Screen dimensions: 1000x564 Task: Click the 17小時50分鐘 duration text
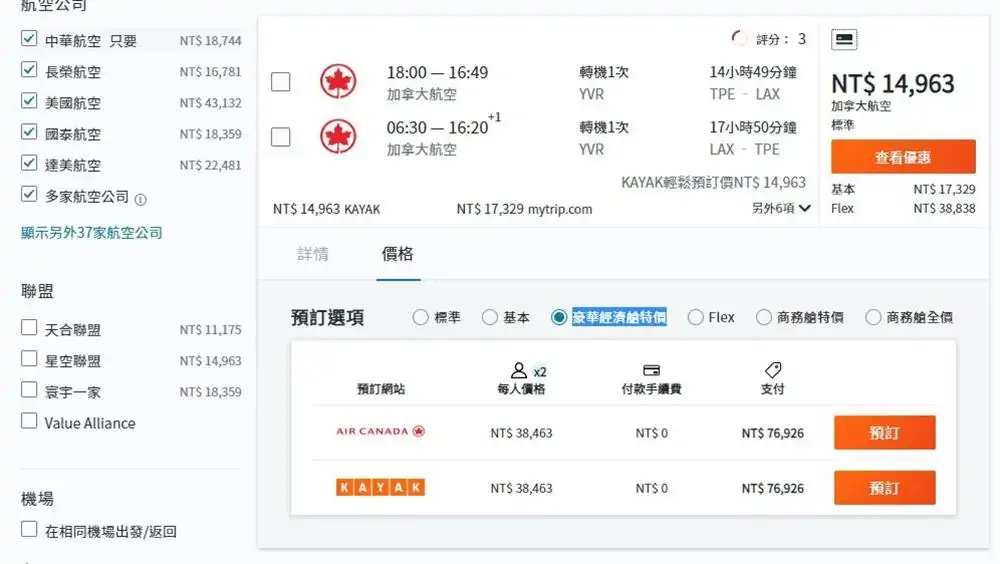click(753, 128)
